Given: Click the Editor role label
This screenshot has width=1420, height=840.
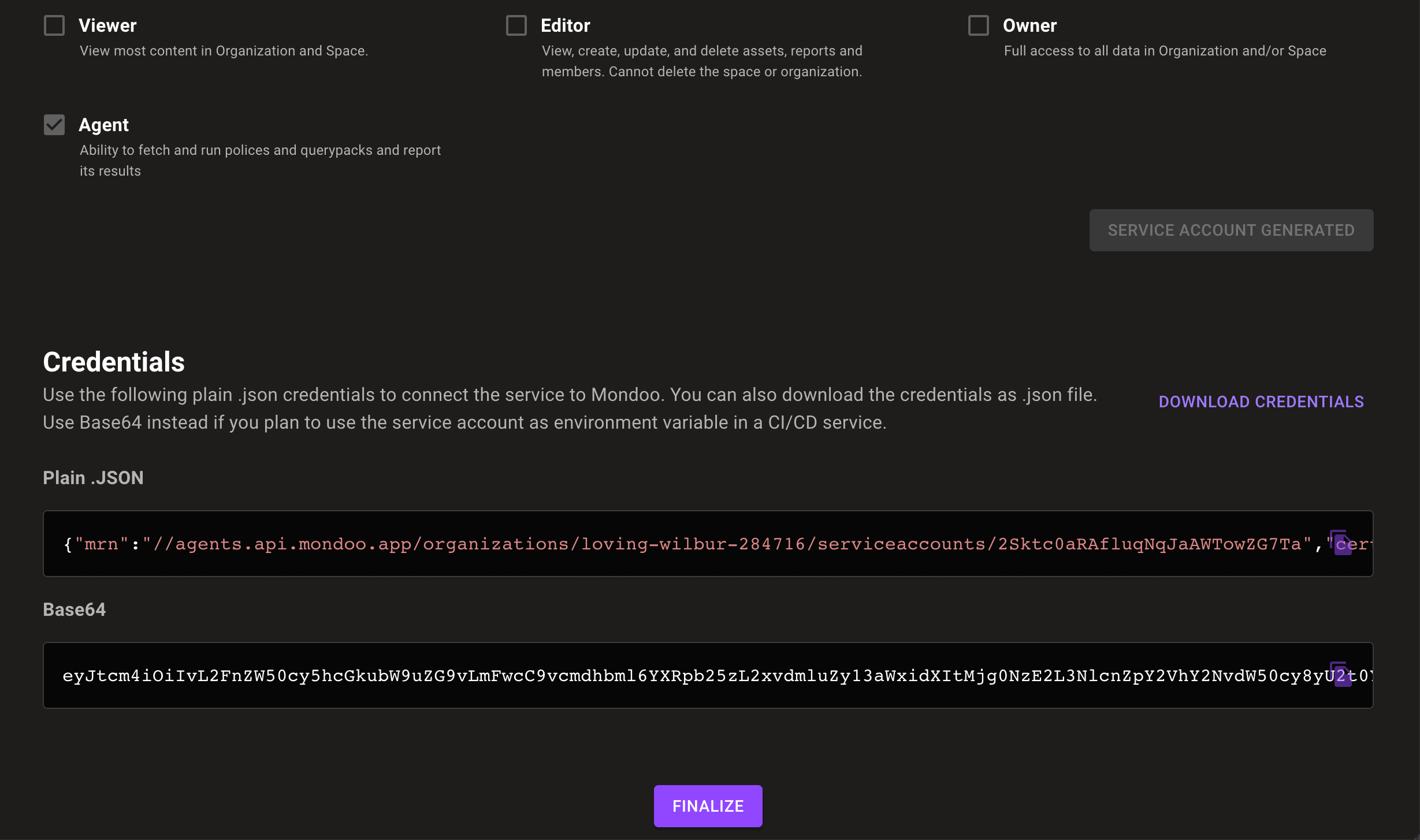Looking at the screenshot, I should [x=566, y=25].
